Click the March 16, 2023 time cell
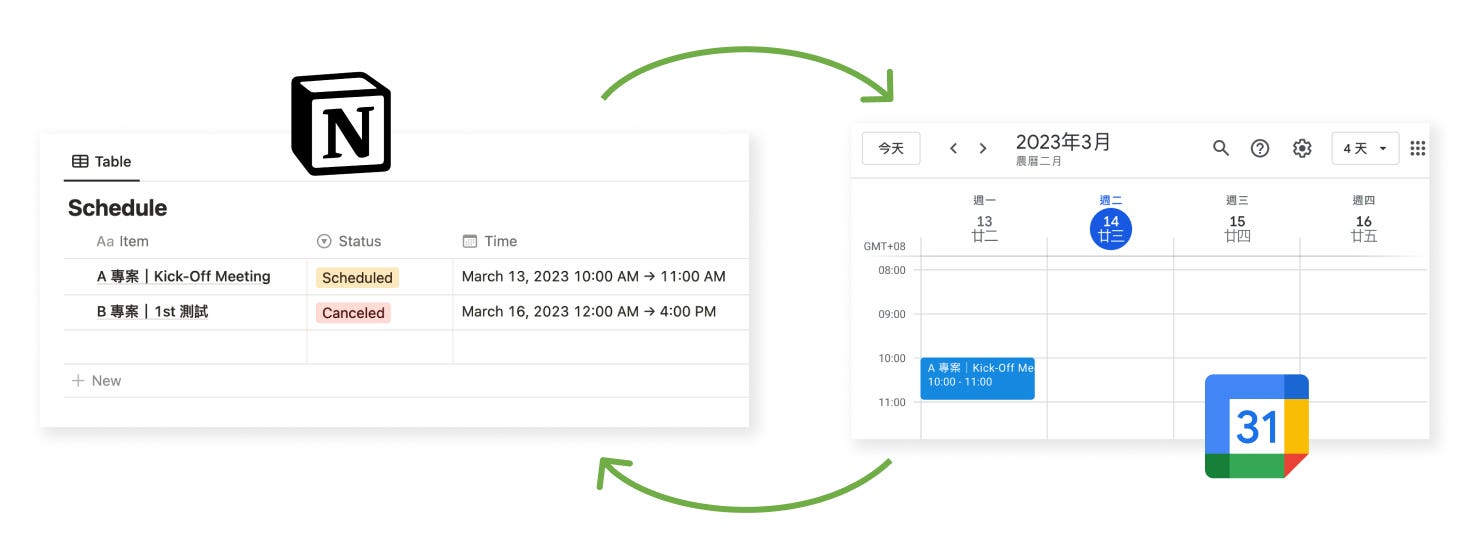Screen dimensions: 1464x542 tap(589, 311)
